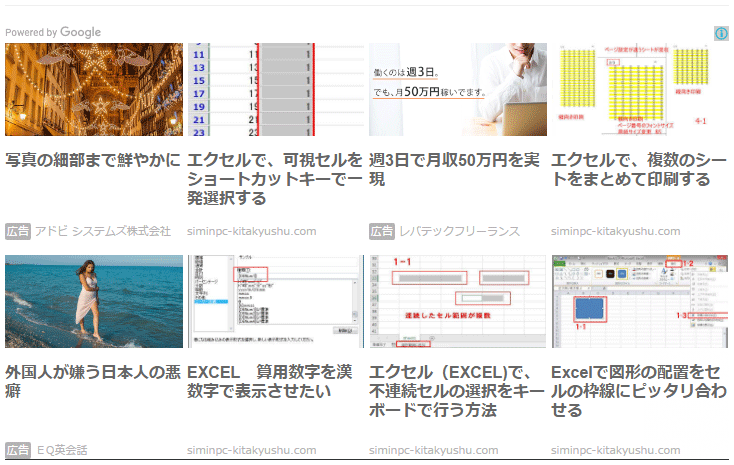This screenshot has width=734, height=465.
Task: Click siminpc-kitakyushu.com under 図形の配置 article
Action: click(616, 450)
